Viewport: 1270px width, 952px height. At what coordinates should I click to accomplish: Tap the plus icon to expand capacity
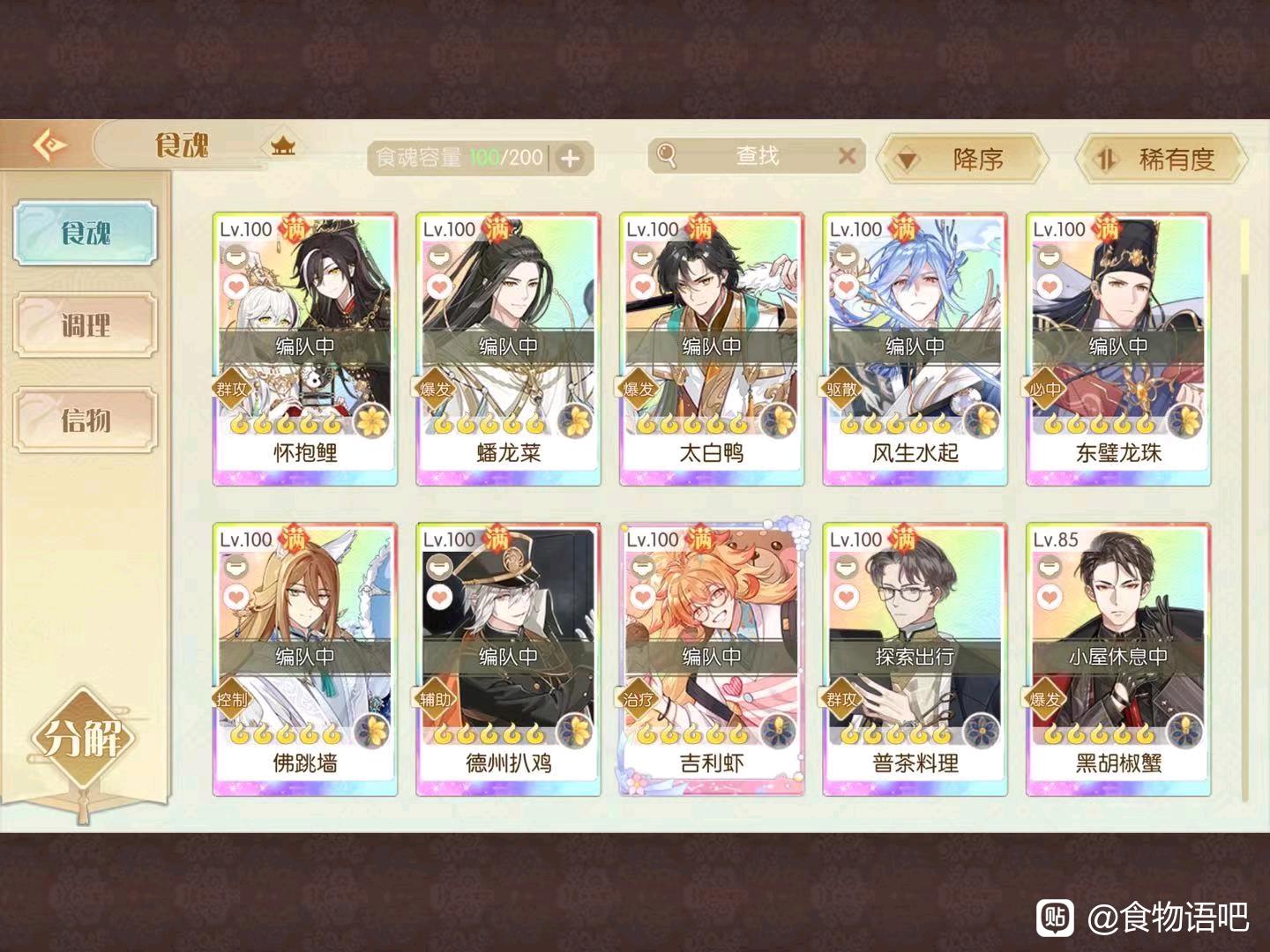coord(571,159)
